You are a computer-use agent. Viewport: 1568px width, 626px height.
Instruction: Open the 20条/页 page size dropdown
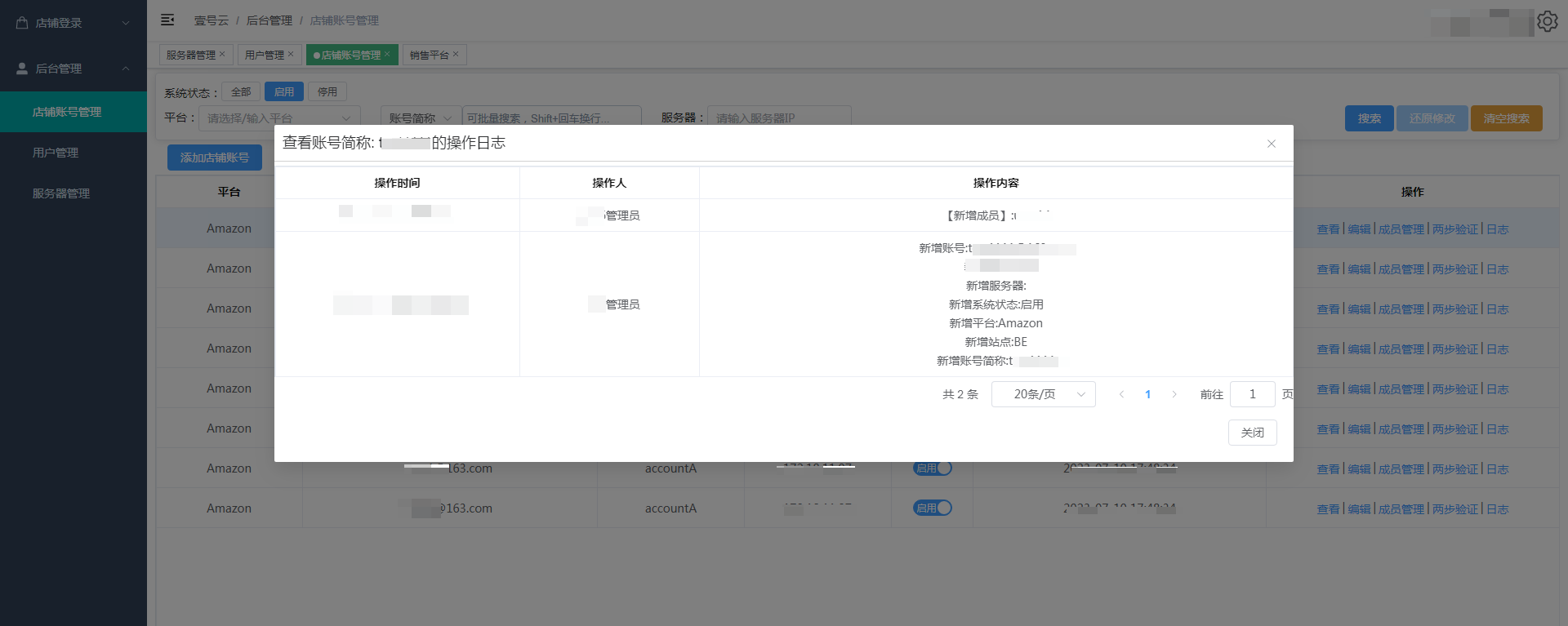tap(1044, 394)
